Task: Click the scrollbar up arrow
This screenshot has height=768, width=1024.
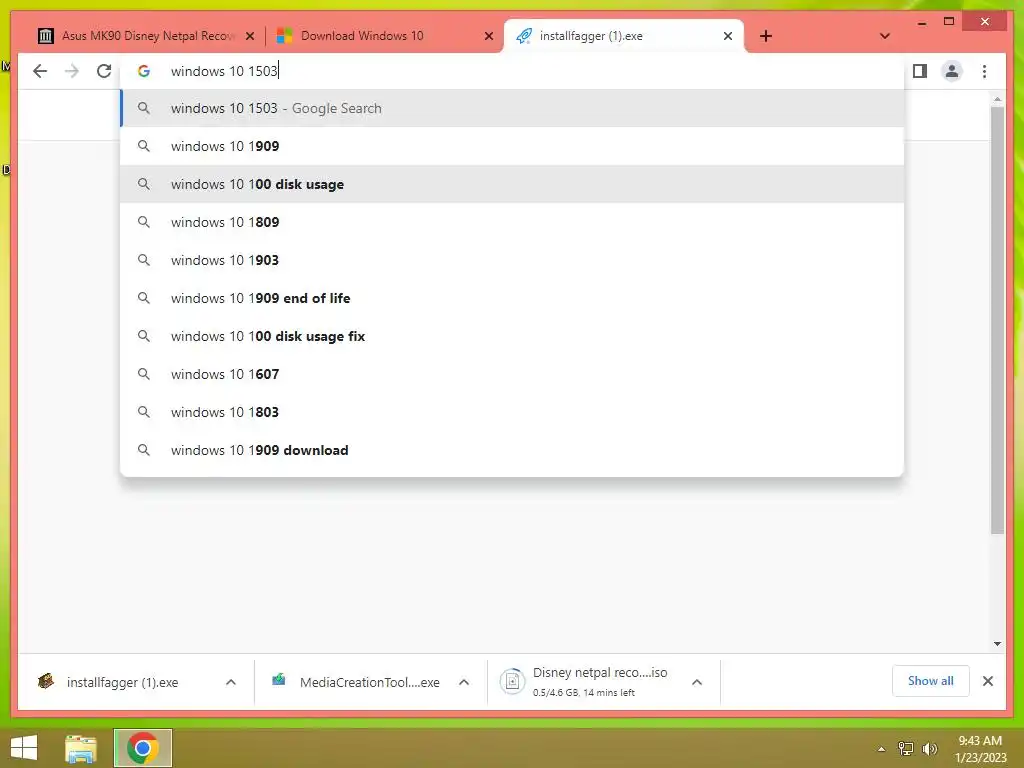Action: 997,99
